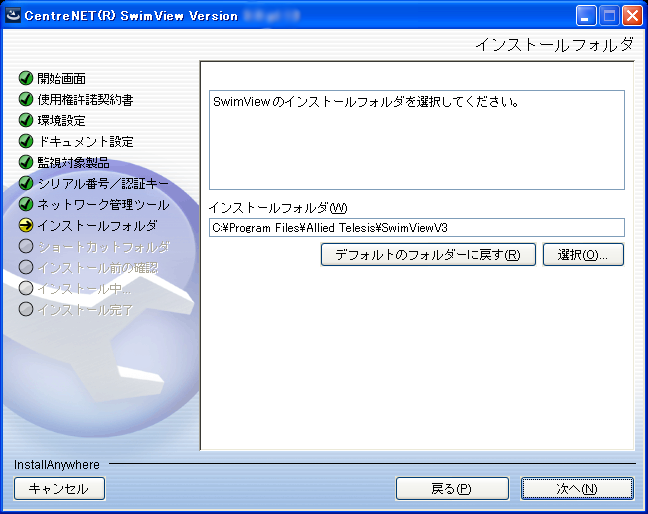Select the インストール中... step label
Screen dimensions: 648x514
tap(85, 289)
